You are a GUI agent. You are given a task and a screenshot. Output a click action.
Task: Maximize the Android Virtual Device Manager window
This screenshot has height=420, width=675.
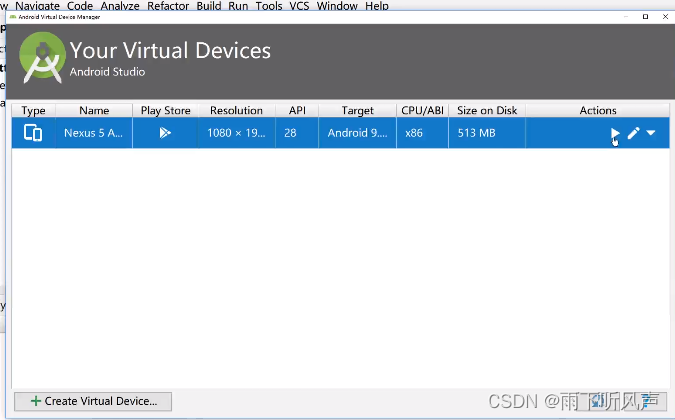tap(645, 17)
